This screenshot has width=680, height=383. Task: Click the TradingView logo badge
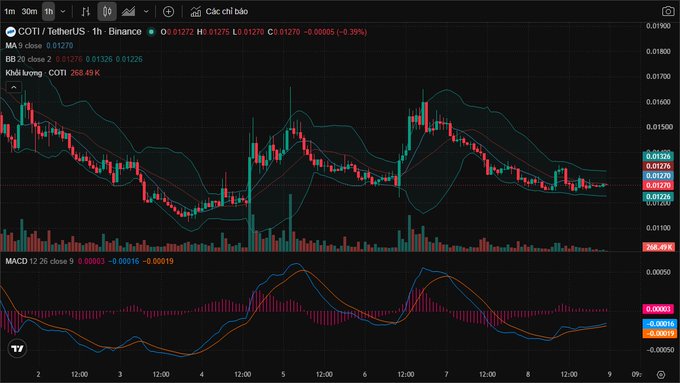click(x=17, y=349)
